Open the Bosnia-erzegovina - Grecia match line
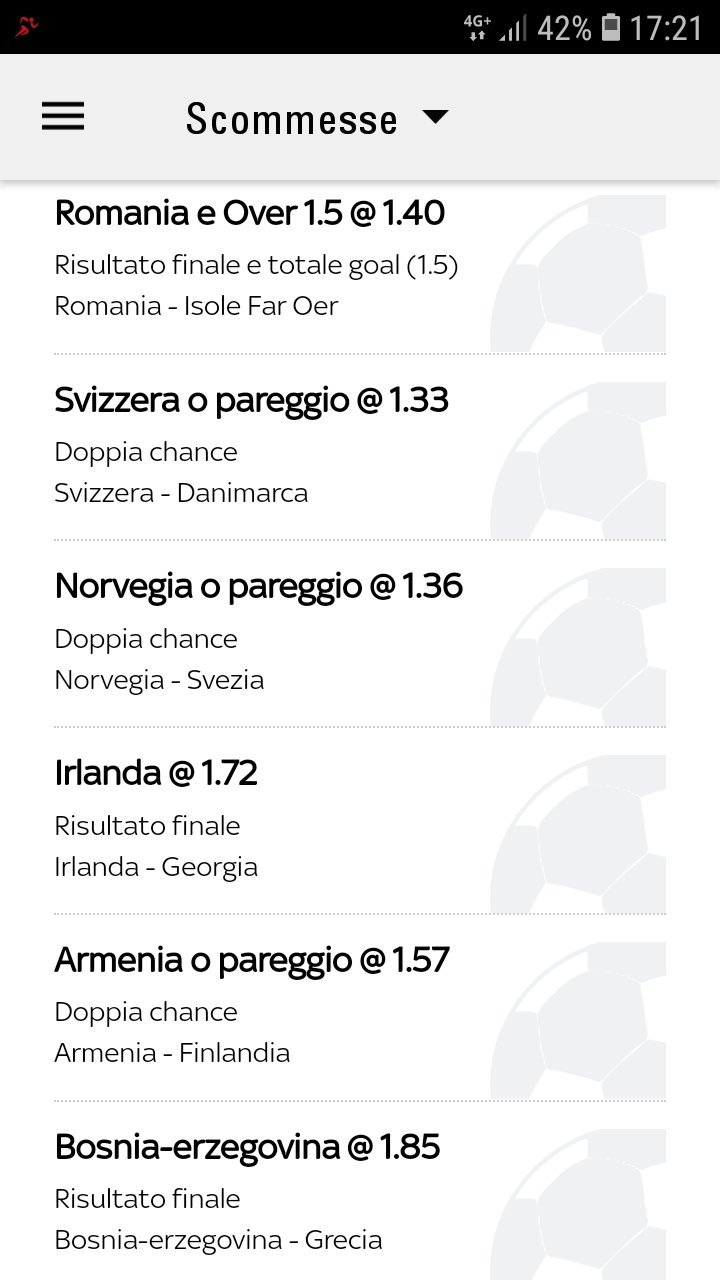Screen dimensions: 720x1280 point(218,1241)
